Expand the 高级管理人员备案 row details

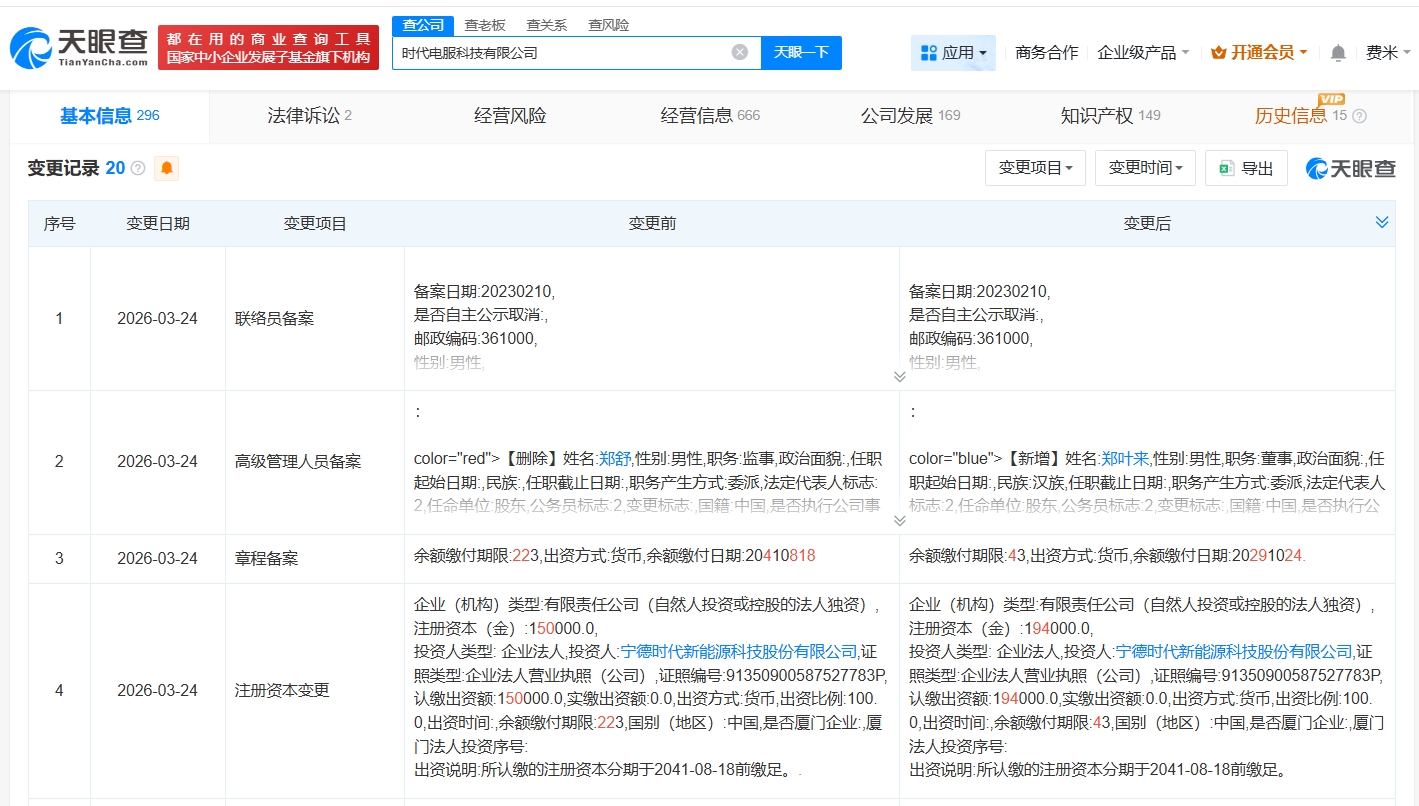pyautogui.click(x=899, y=521)
